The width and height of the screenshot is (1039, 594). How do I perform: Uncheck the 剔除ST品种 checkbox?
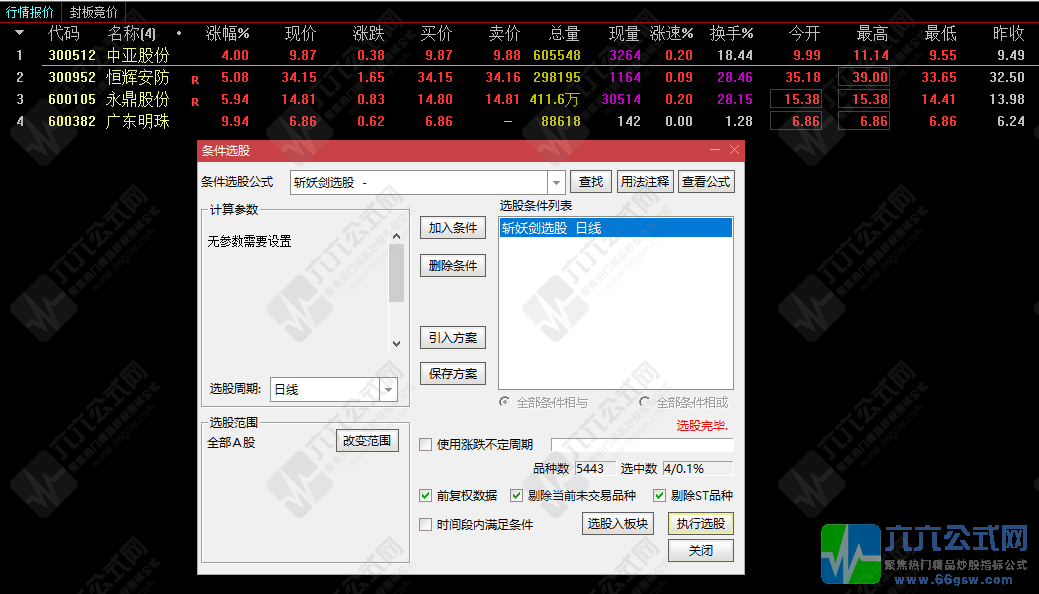(660, 495)
